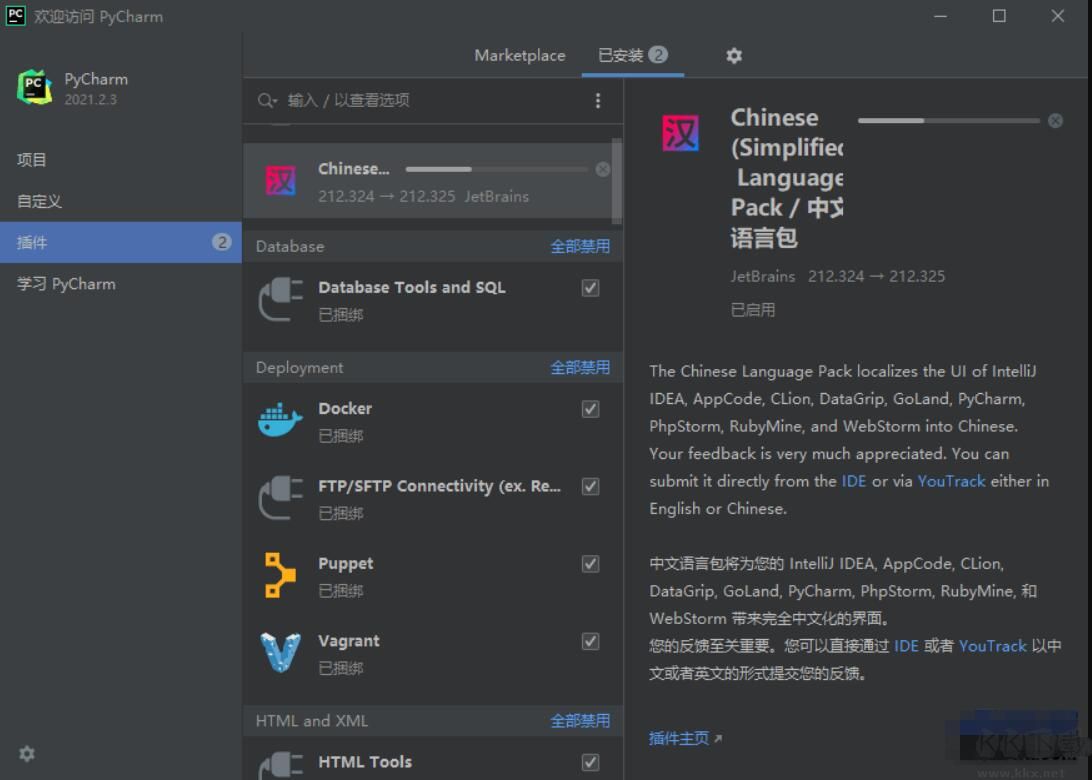Image resolution: width=1092 pixels, height=780 pixels.
Task: Open the kebab menu beside the search field
Action: point(598,101)
